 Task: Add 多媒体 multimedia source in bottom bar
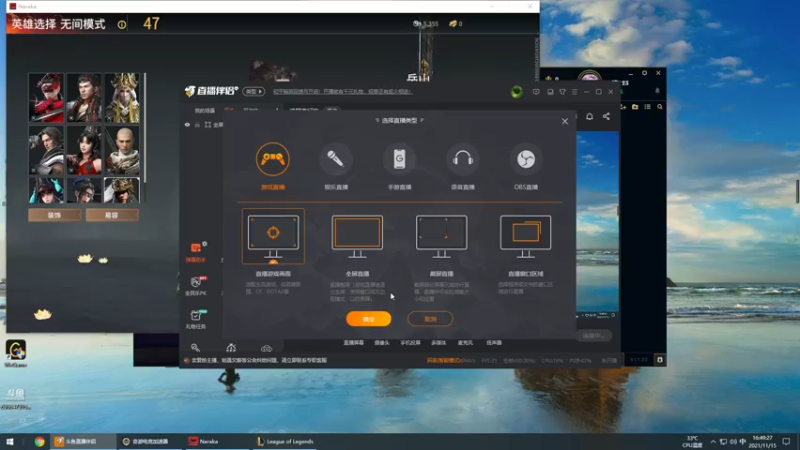pyautogui.click(x=438, y=343)
